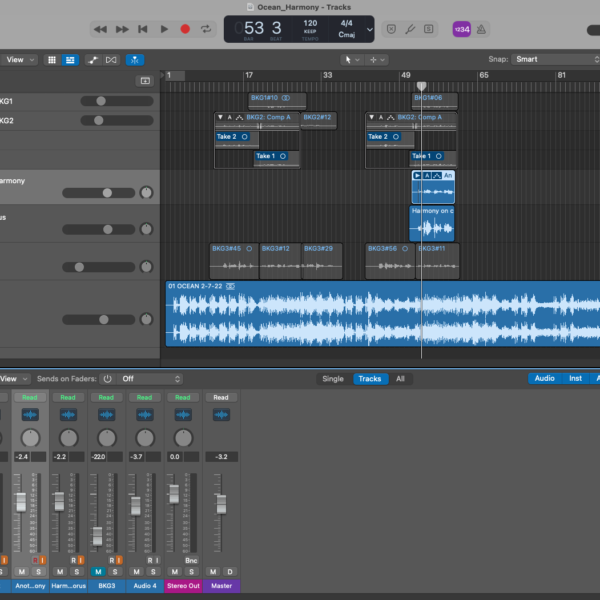Image resolution: width=600 pixels, height=600 pixels.
Task: Select the BKG3#45 region
Action: 234,261
